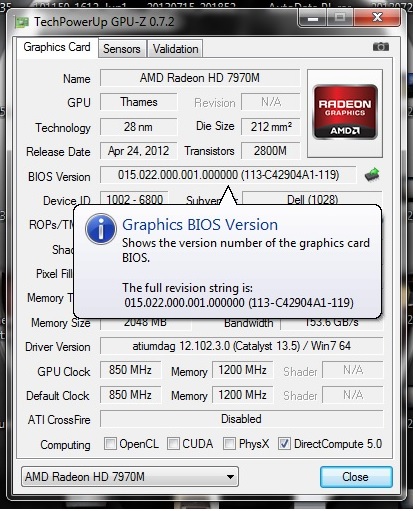
Task: Click the Subvendor field Dell (1028)
Action: pyautogui.click(x=312, y=199)
